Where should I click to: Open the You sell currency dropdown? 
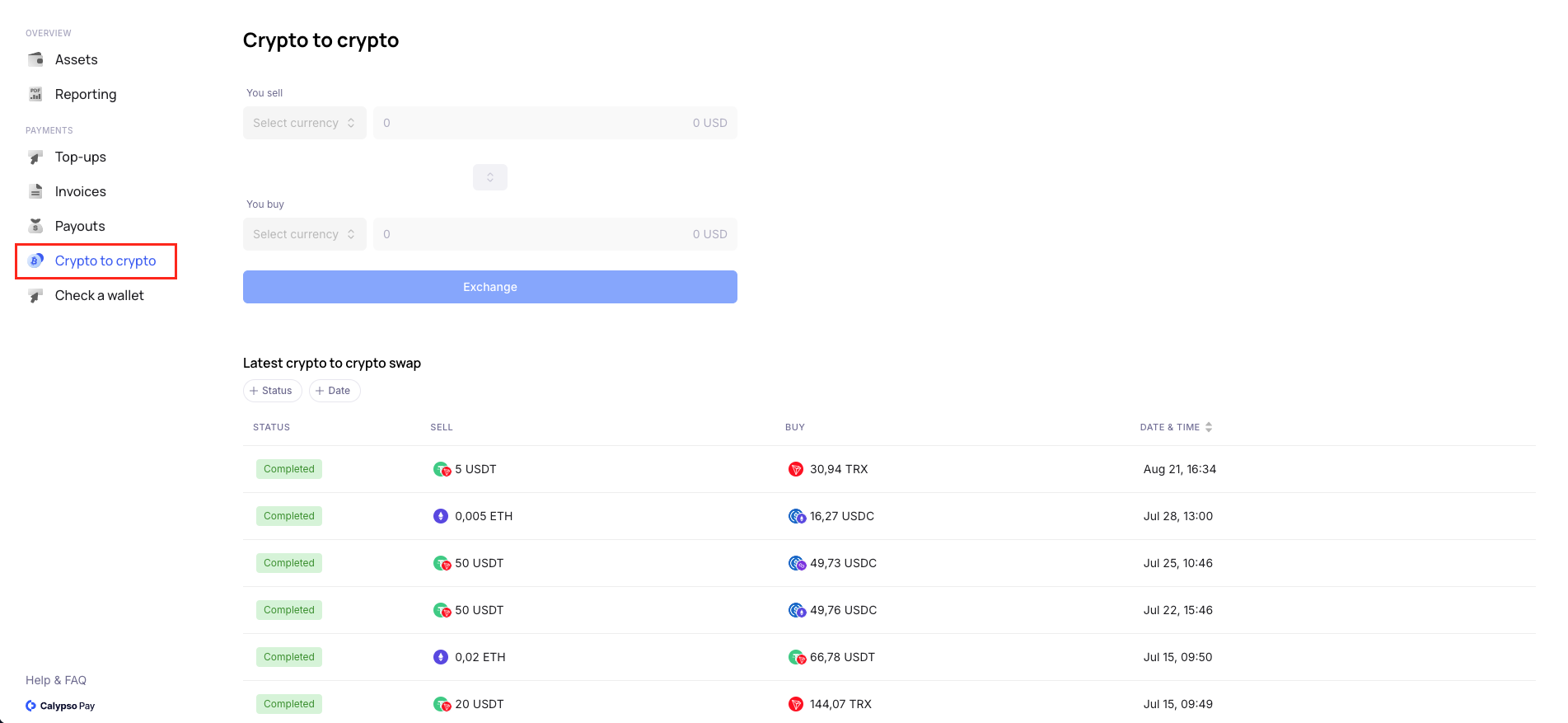tap(304, 123)
